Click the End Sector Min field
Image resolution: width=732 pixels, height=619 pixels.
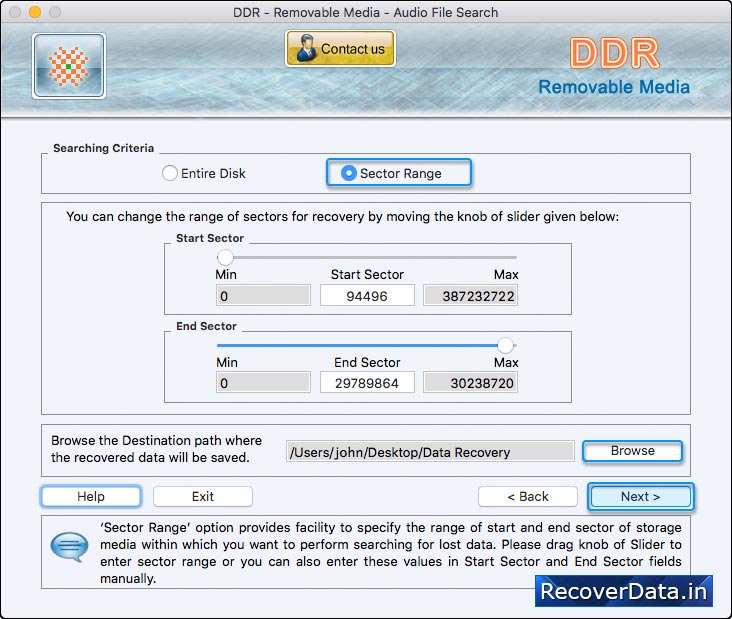pyautogui.click(x=263, y=383)
